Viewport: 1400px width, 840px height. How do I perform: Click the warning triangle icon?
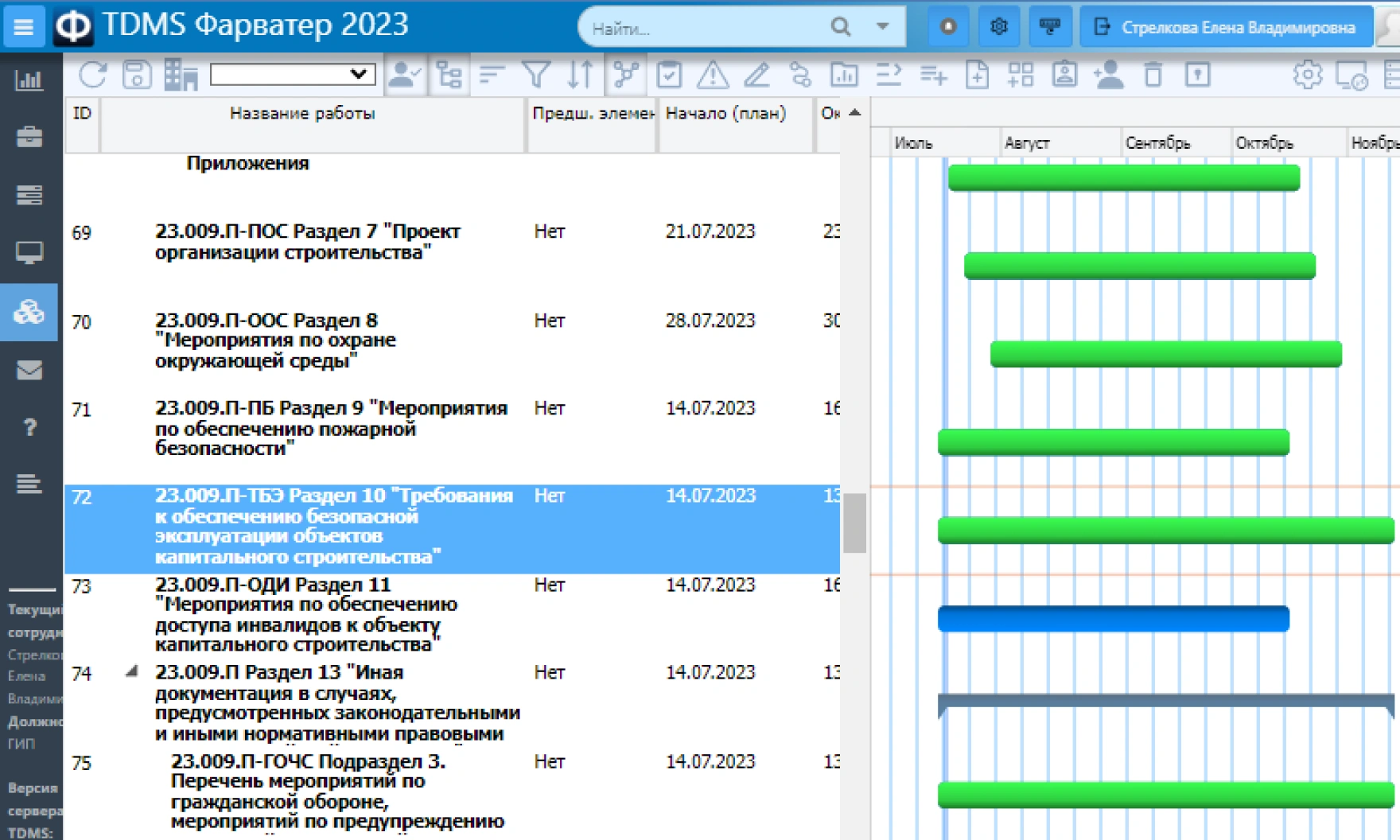click(x=713, y=75)
